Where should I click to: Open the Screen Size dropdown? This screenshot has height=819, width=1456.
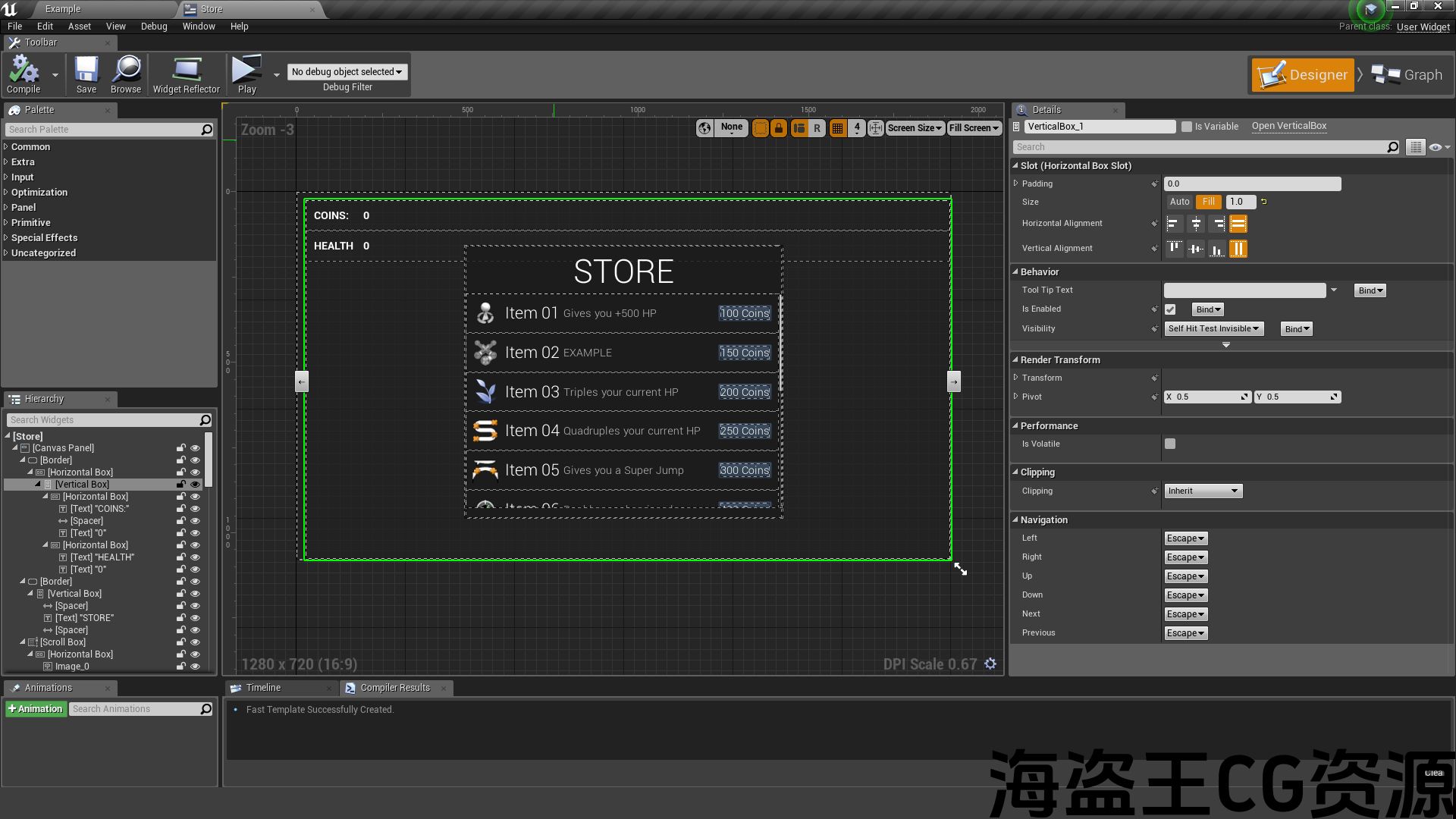point(914,128)
